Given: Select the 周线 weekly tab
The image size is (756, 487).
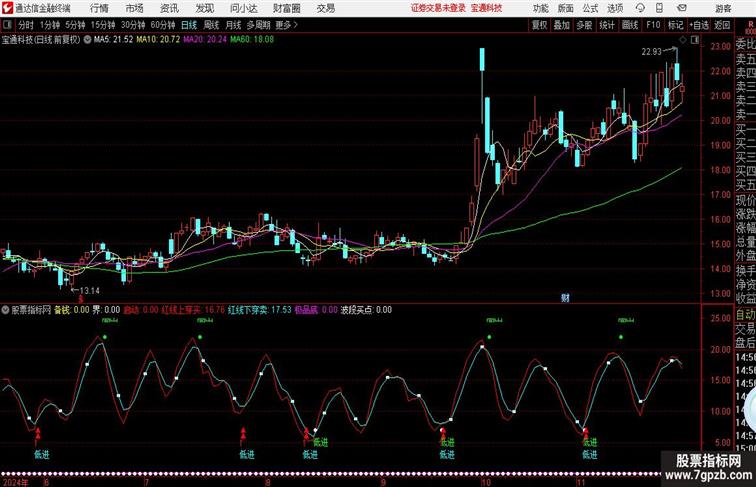Looking at the screenshot, I should click(211, 25).
